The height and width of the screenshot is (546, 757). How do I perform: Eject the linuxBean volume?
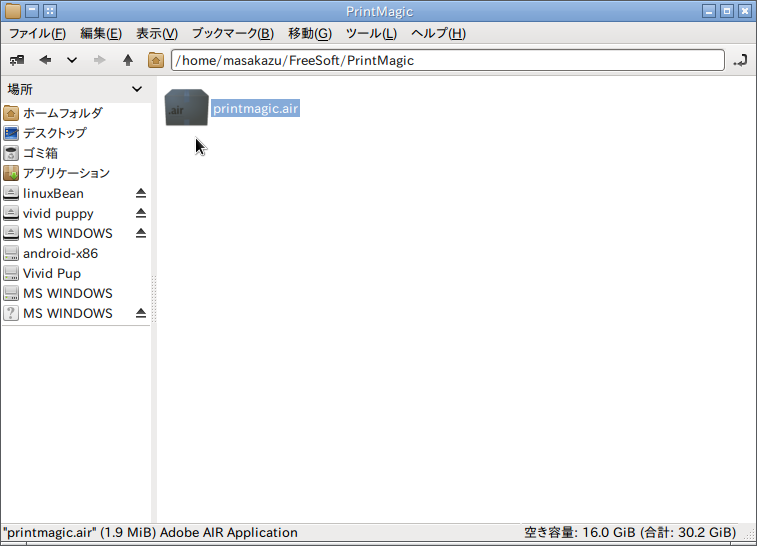pos(140,193)
